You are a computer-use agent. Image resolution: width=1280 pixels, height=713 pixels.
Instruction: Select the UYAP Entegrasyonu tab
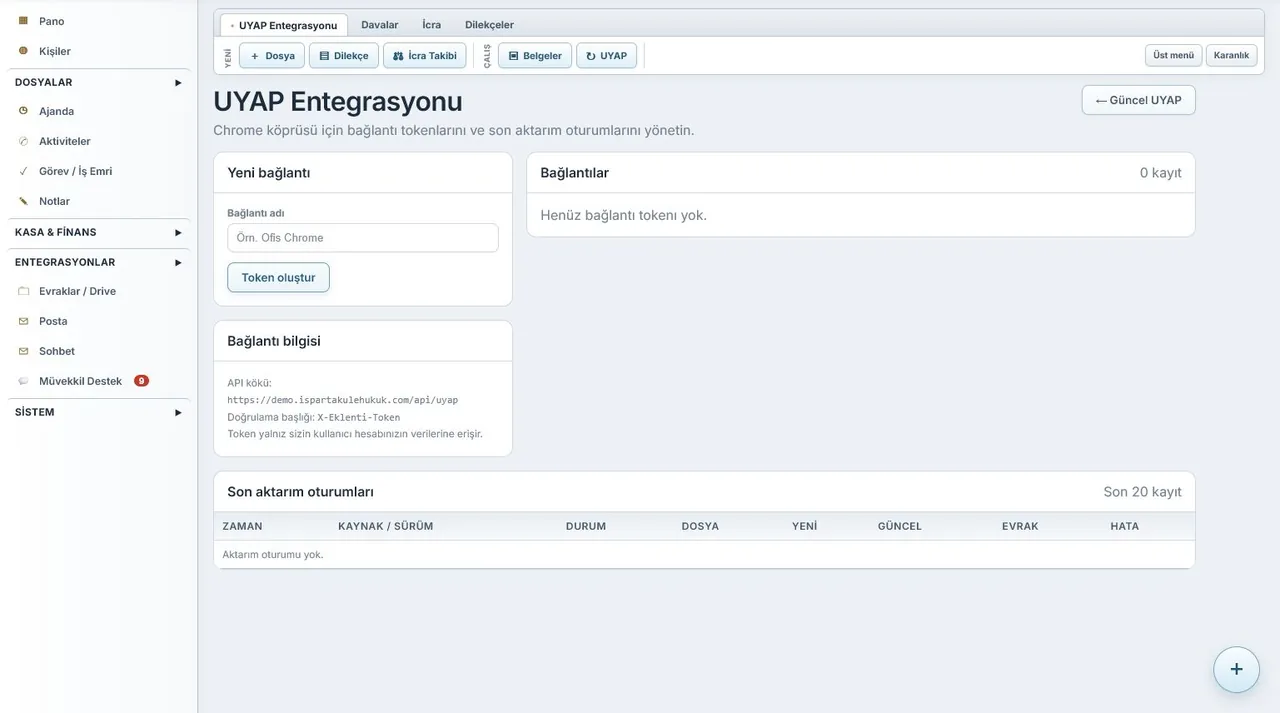point(284,25)
